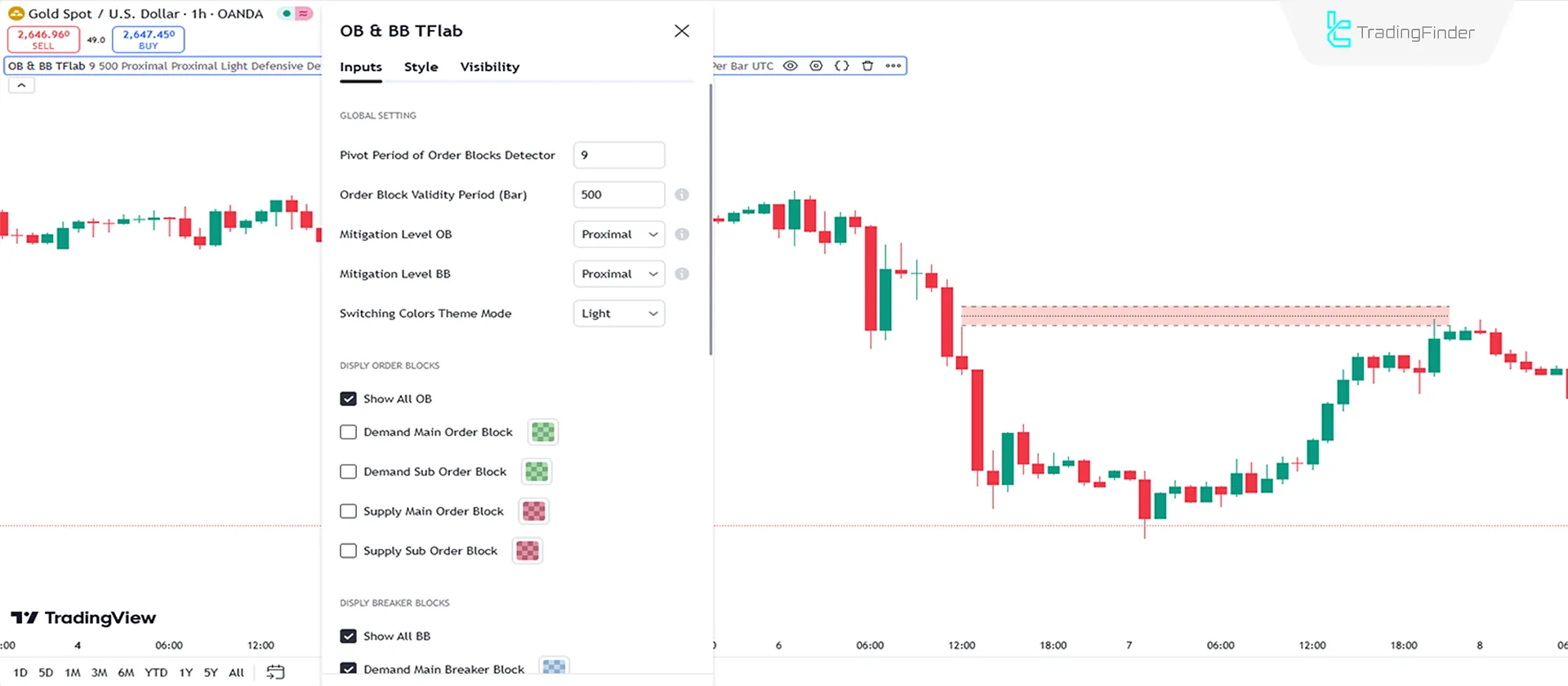
Task: Enable the Supply Main Order Block checkbox
Action: pos(349,510)
